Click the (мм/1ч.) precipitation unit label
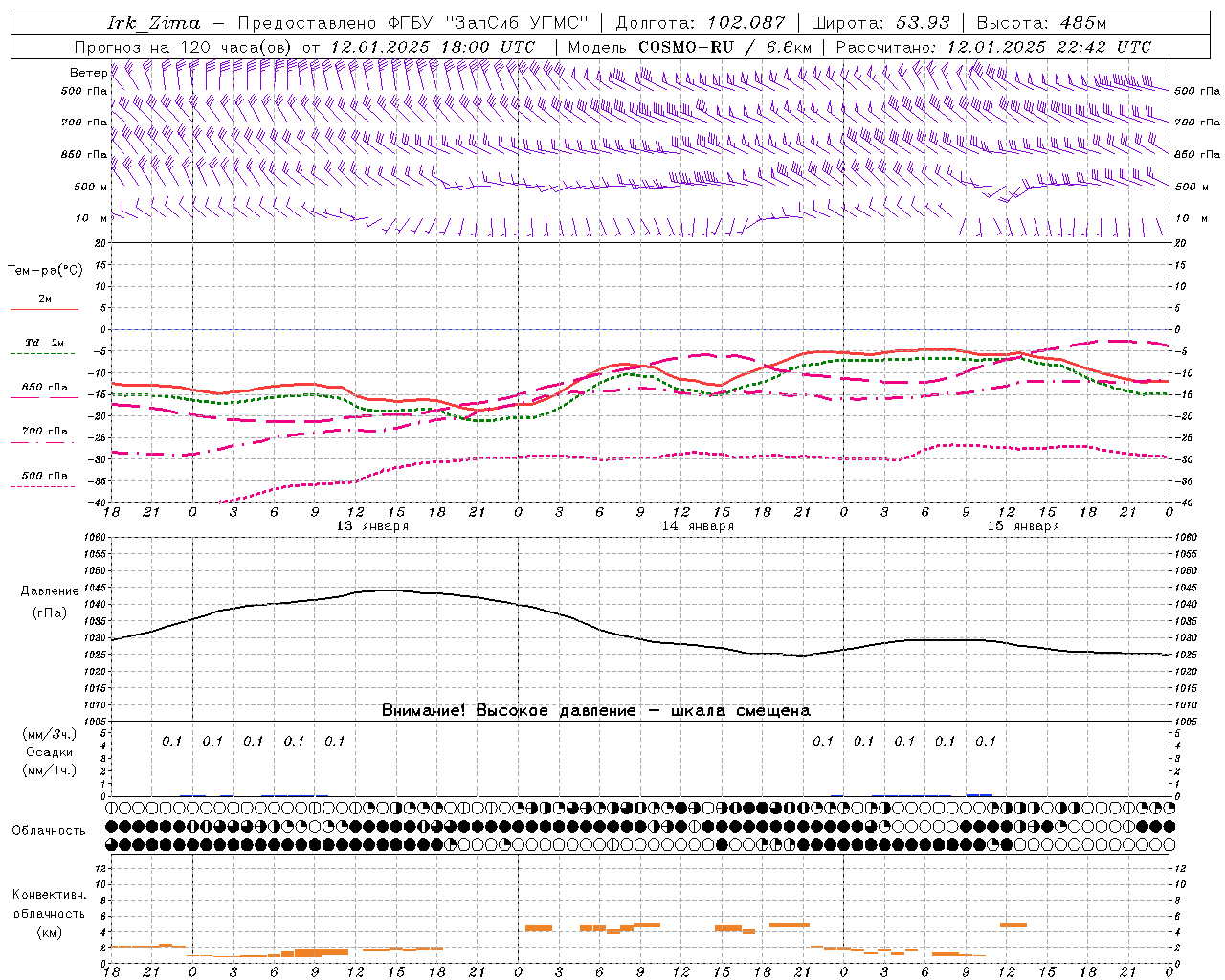This screenshot has height=980, width=1225. point(50,770)
